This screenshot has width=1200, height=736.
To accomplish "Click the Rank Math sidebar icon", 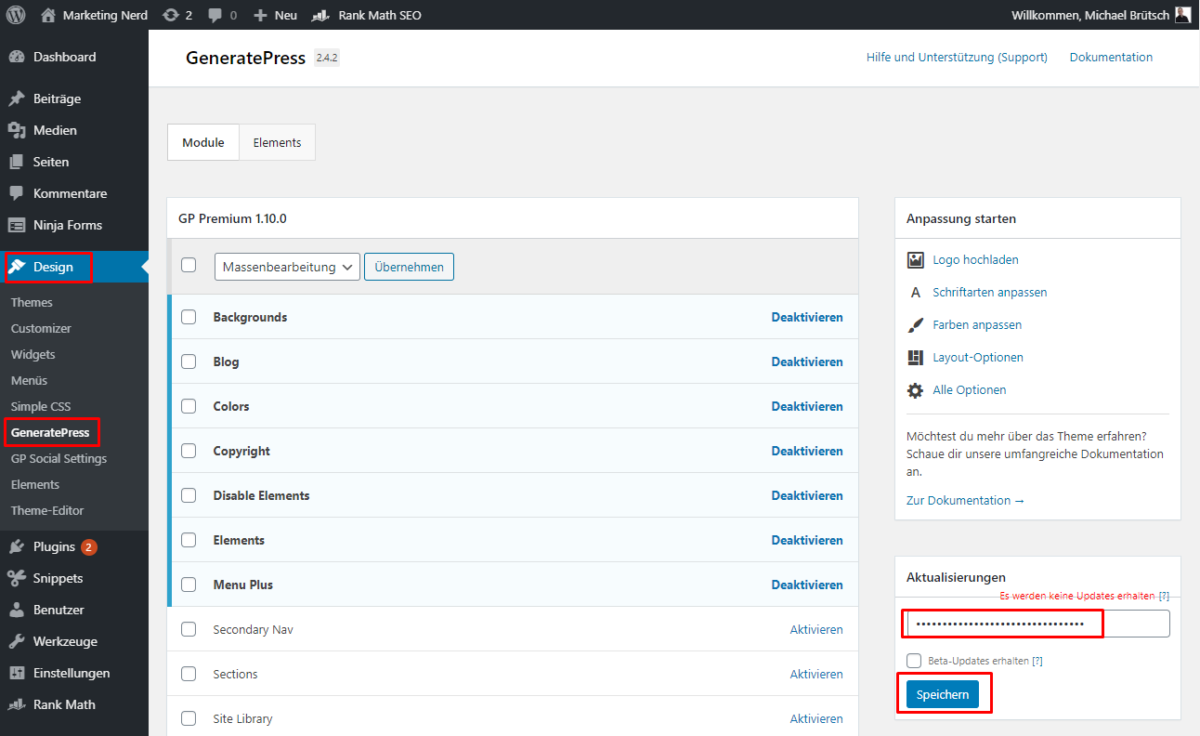I will (x=16, y=704).
